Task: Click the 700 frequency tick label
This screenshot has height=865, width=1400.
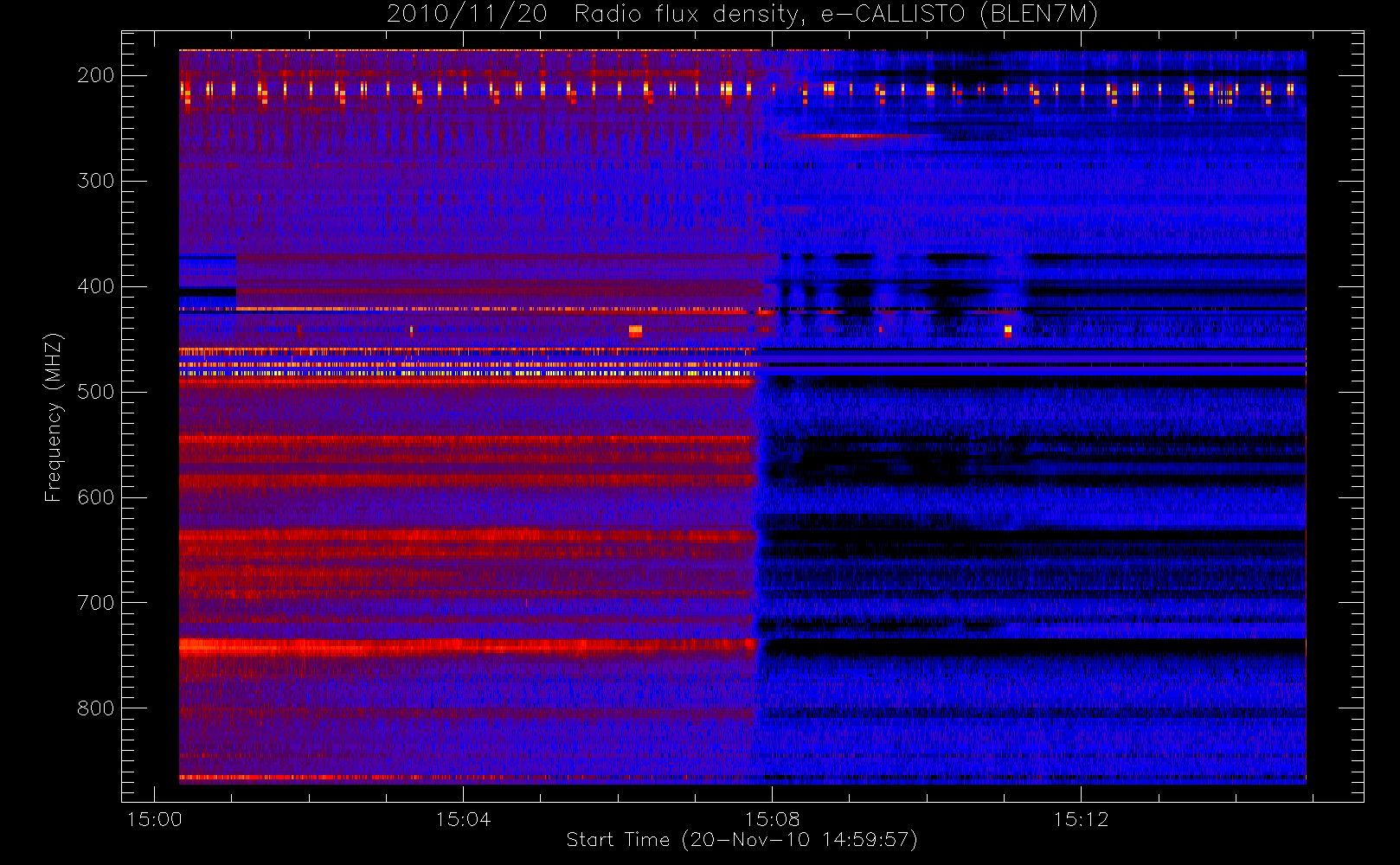Action: [96, 603]
